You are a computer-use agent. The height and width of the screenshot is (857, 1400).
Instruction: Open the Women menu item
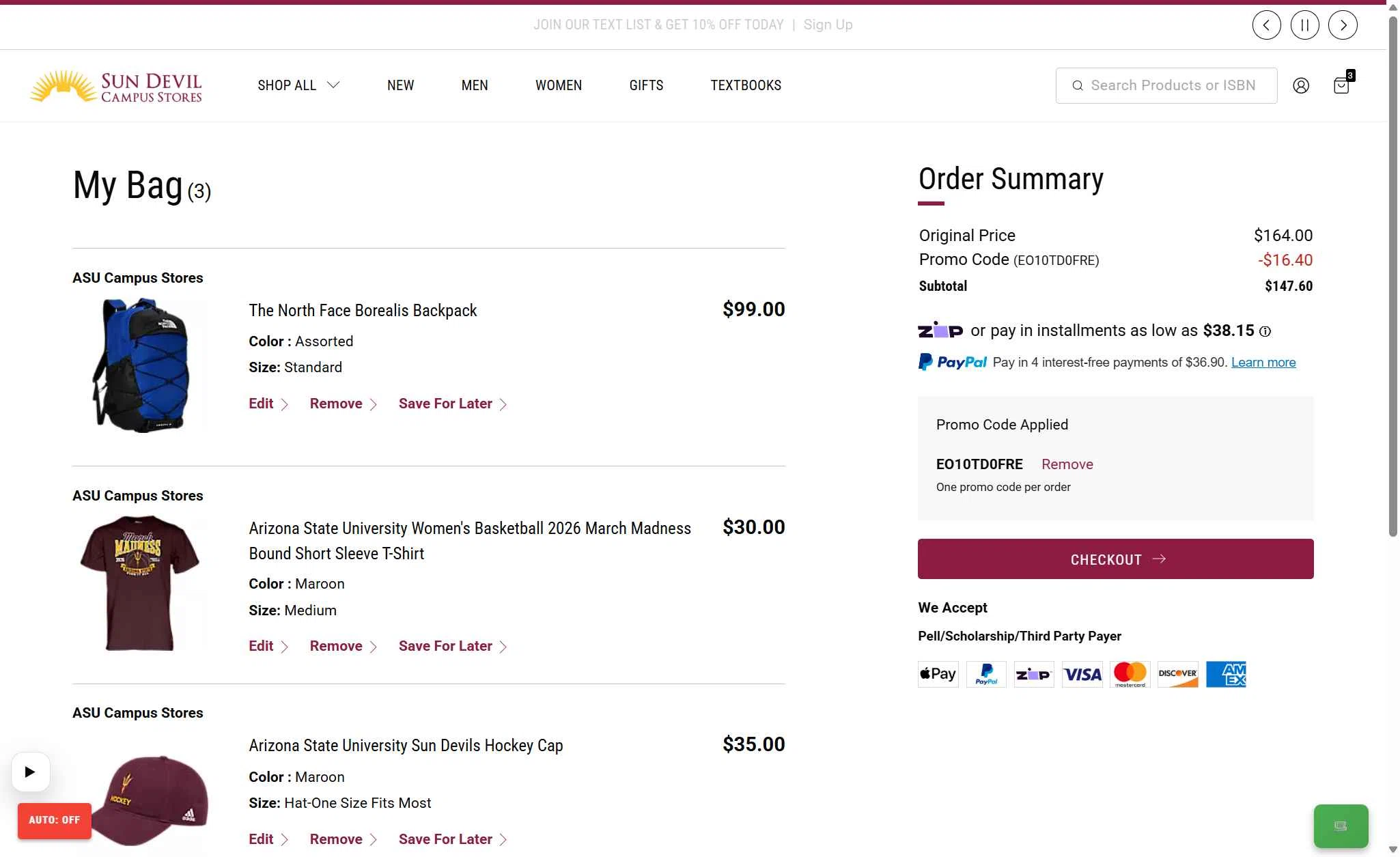pyautogui.click(x=559, y=85)
